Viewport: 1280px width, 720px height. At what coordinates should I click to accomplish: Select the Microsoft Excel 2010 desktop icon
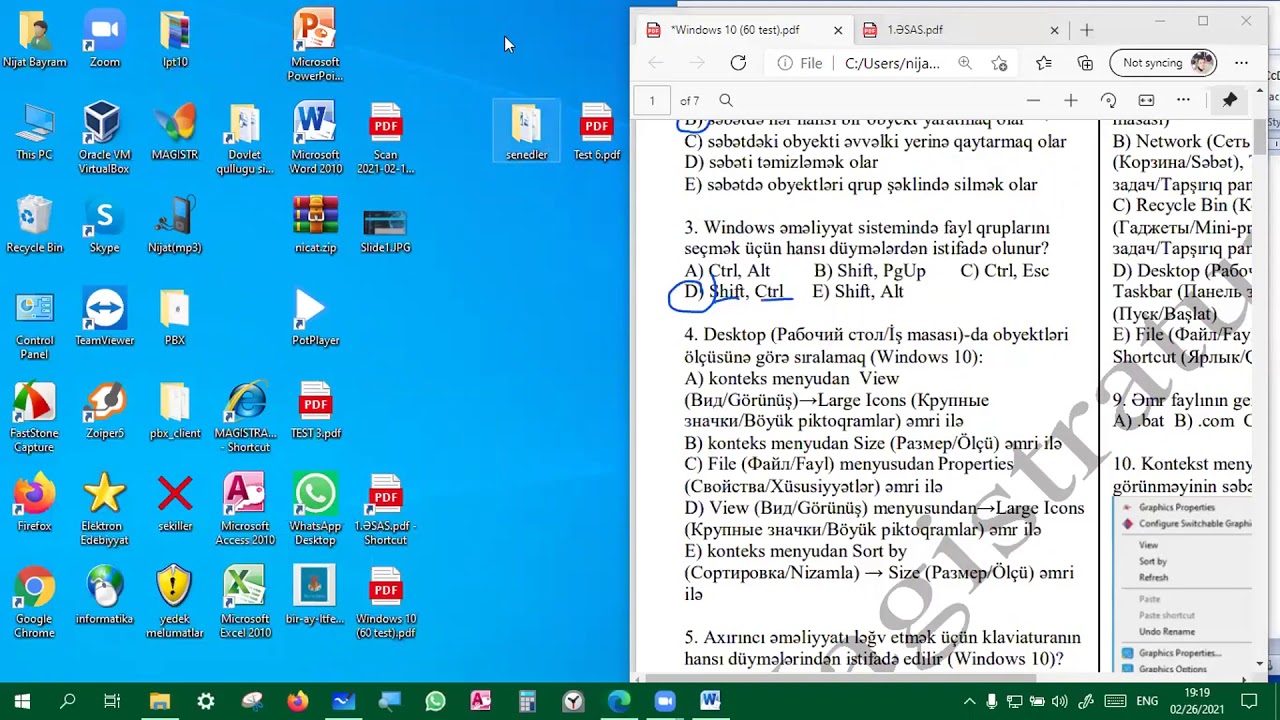pos(245,603)
